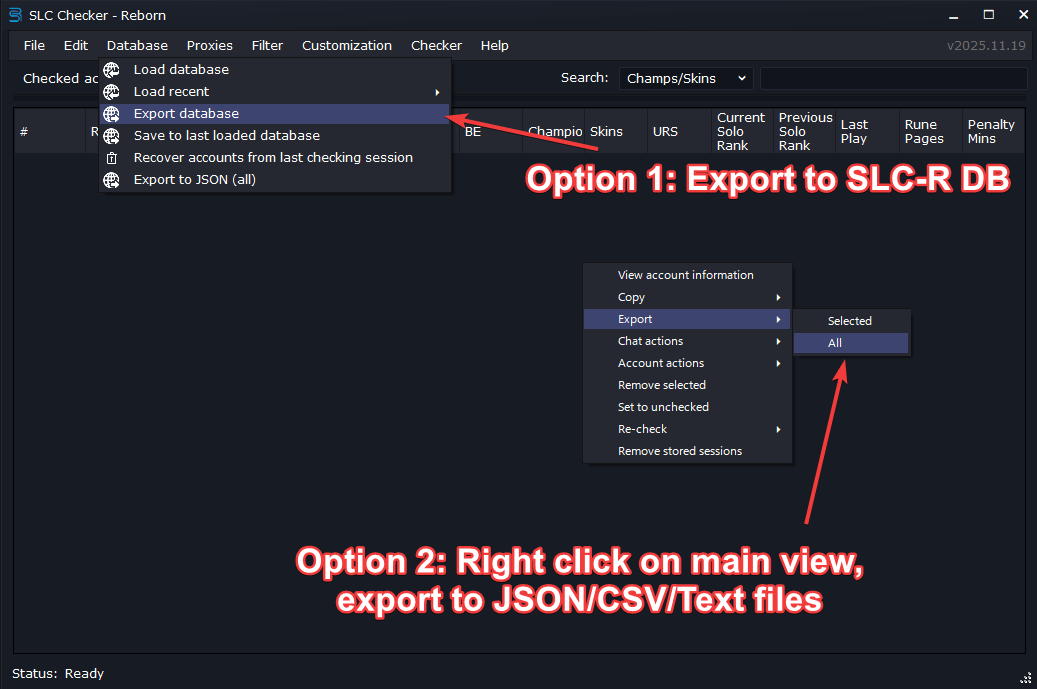
Task: Expand the Copy submenu in context menu
Action: pyautogui.click(x=777, y=297)
